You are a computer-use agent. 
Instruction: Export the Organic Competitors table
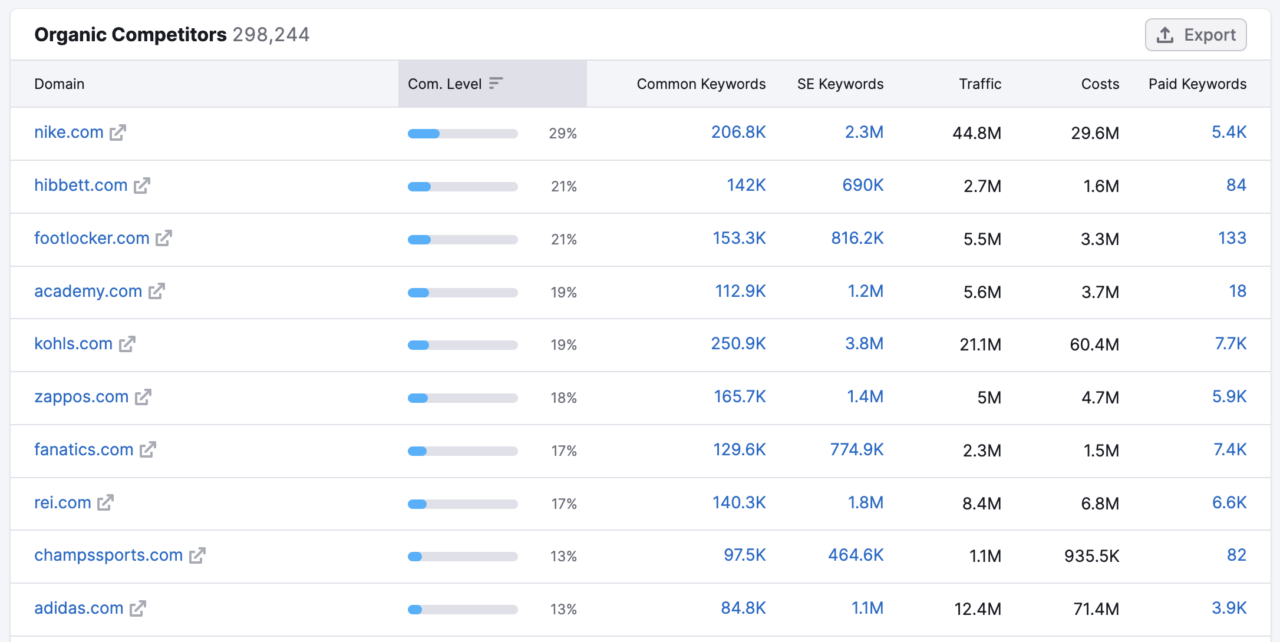coord(1196,35)
